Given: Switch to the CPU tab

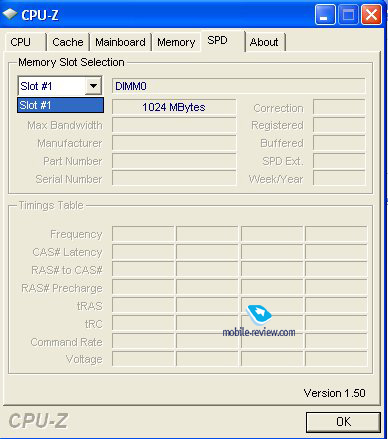Looking at the screenshot, I should (25, 42).
